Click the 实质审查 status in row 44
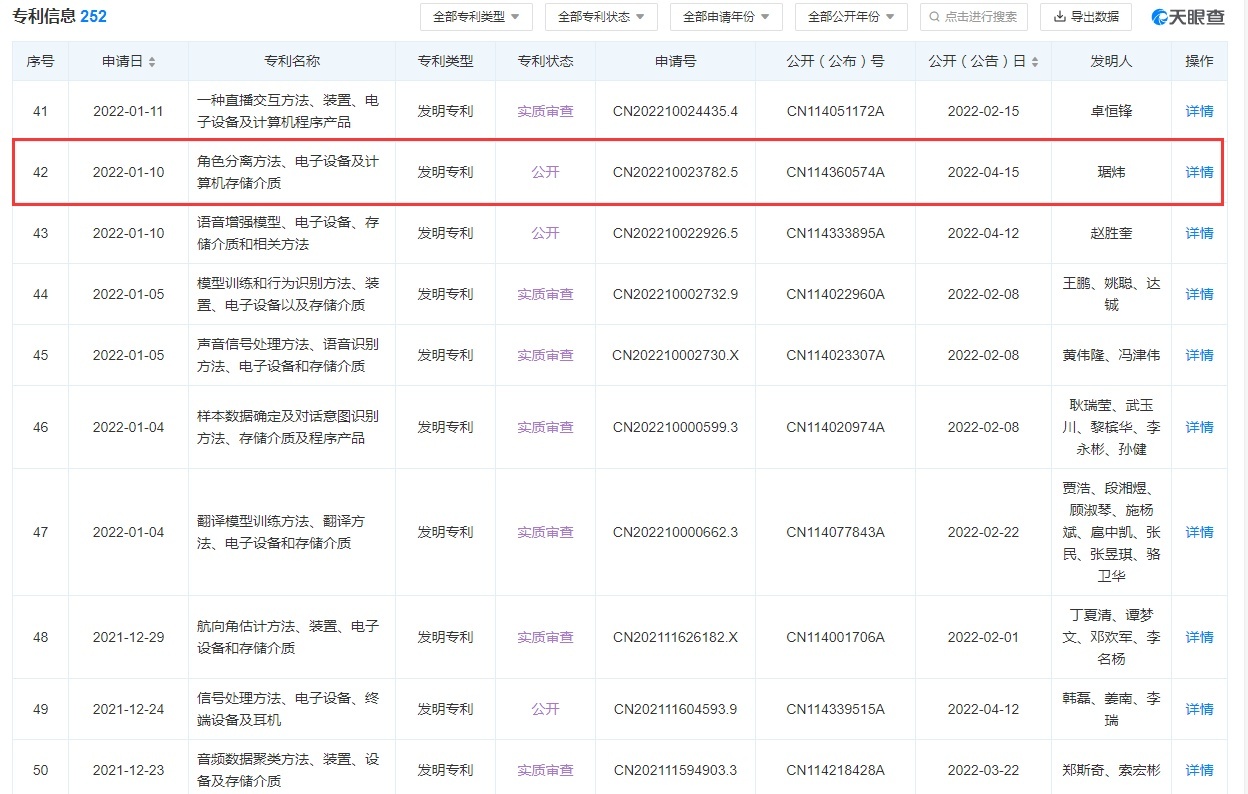This screenshot has height=794, width=1248. 545,294
